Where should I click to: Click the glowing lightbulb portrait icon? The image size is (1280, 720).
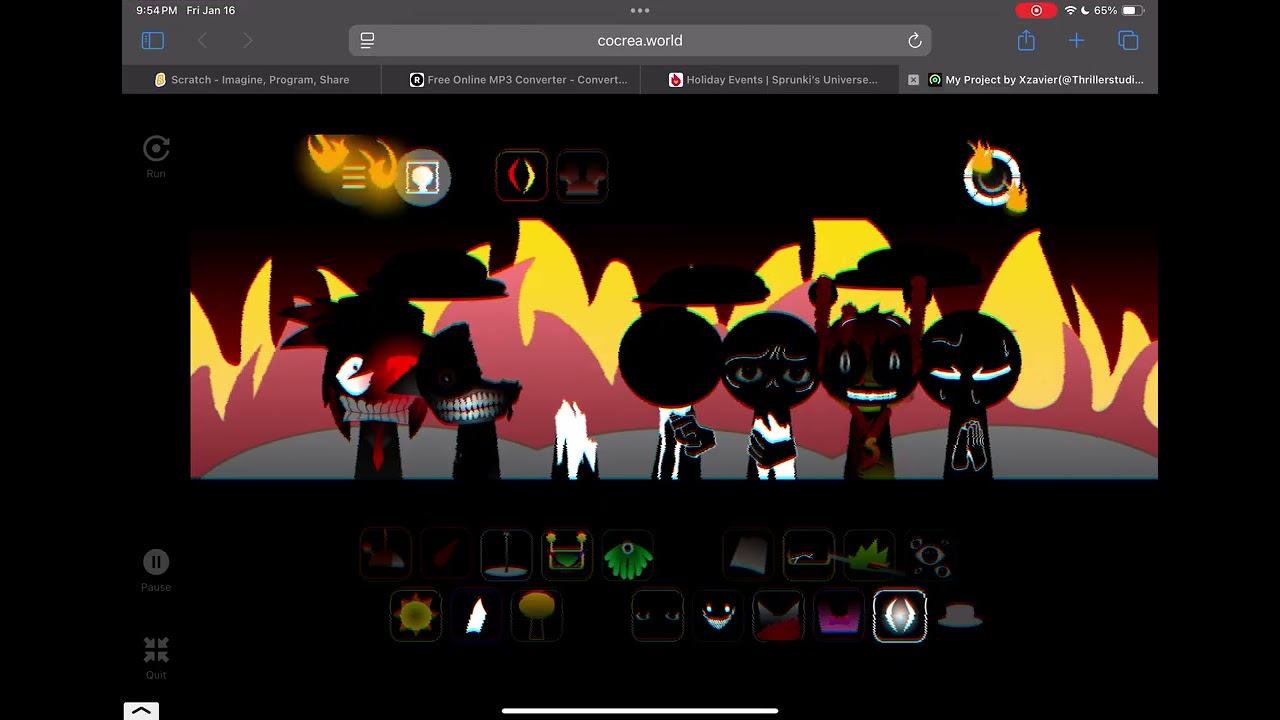[x=422, y=177]
